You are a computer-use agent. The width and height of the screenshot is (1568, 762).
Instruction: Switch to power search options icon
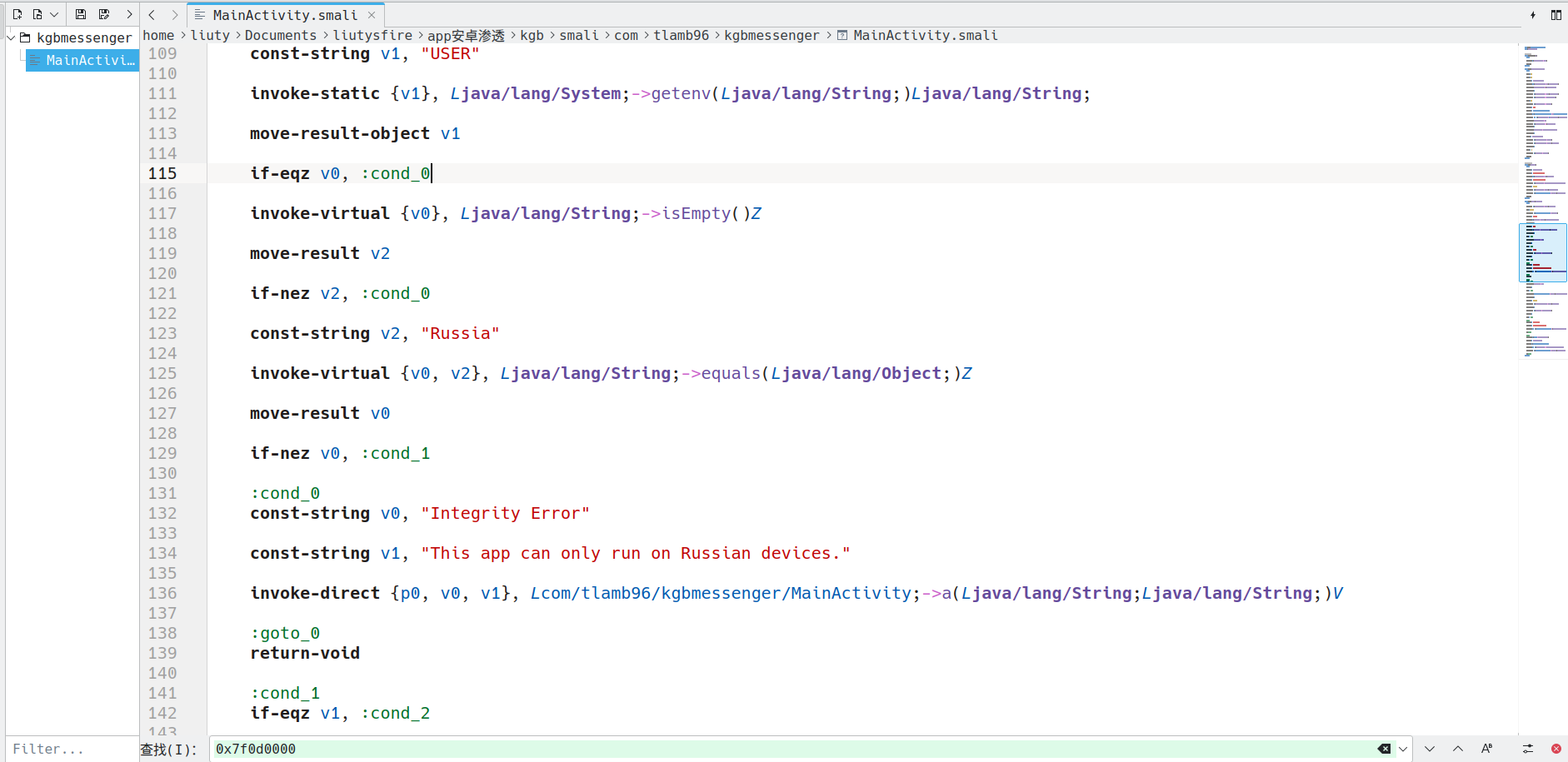tap(1528, 749)
